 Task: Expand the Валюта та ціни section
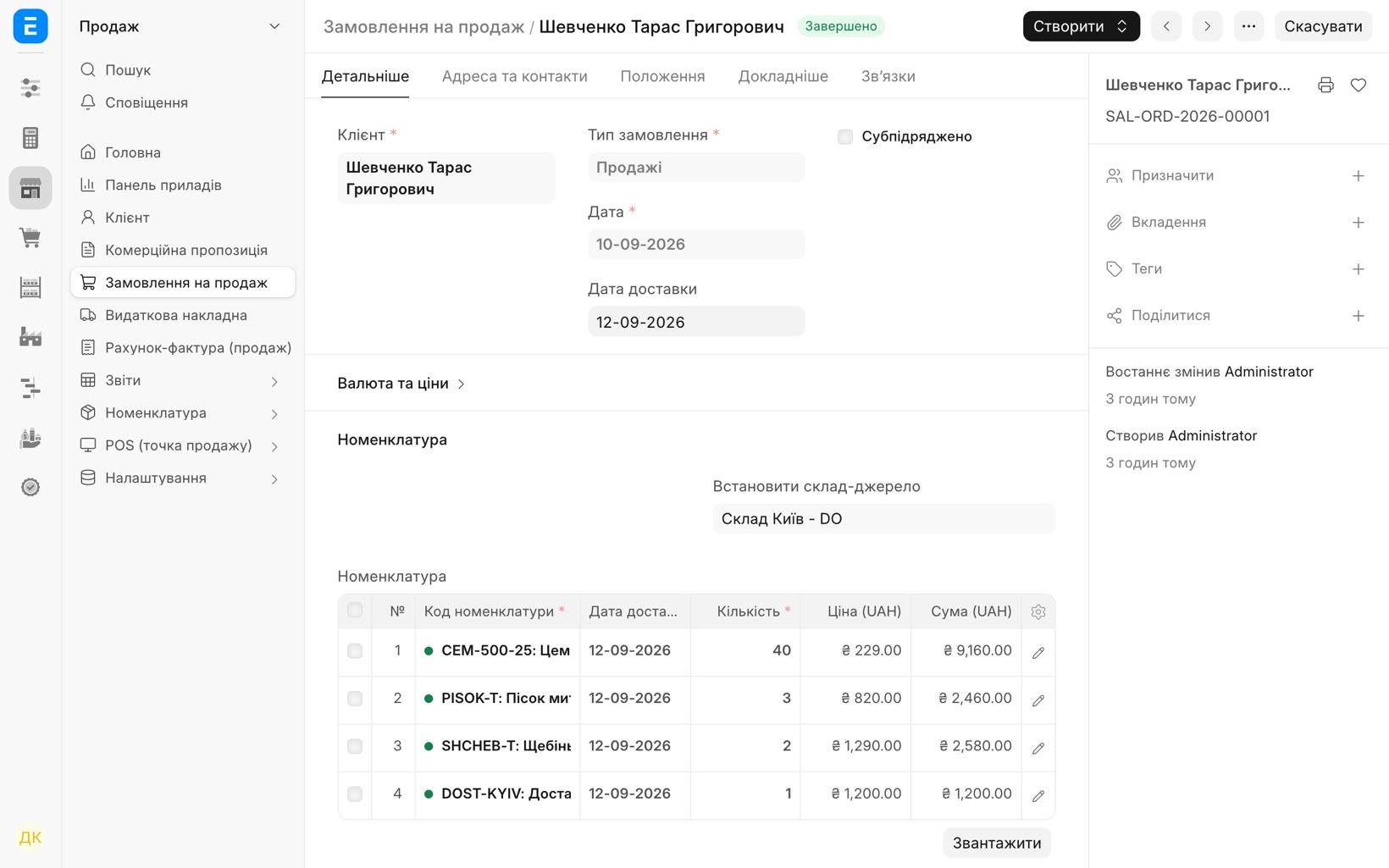(401, 383)
